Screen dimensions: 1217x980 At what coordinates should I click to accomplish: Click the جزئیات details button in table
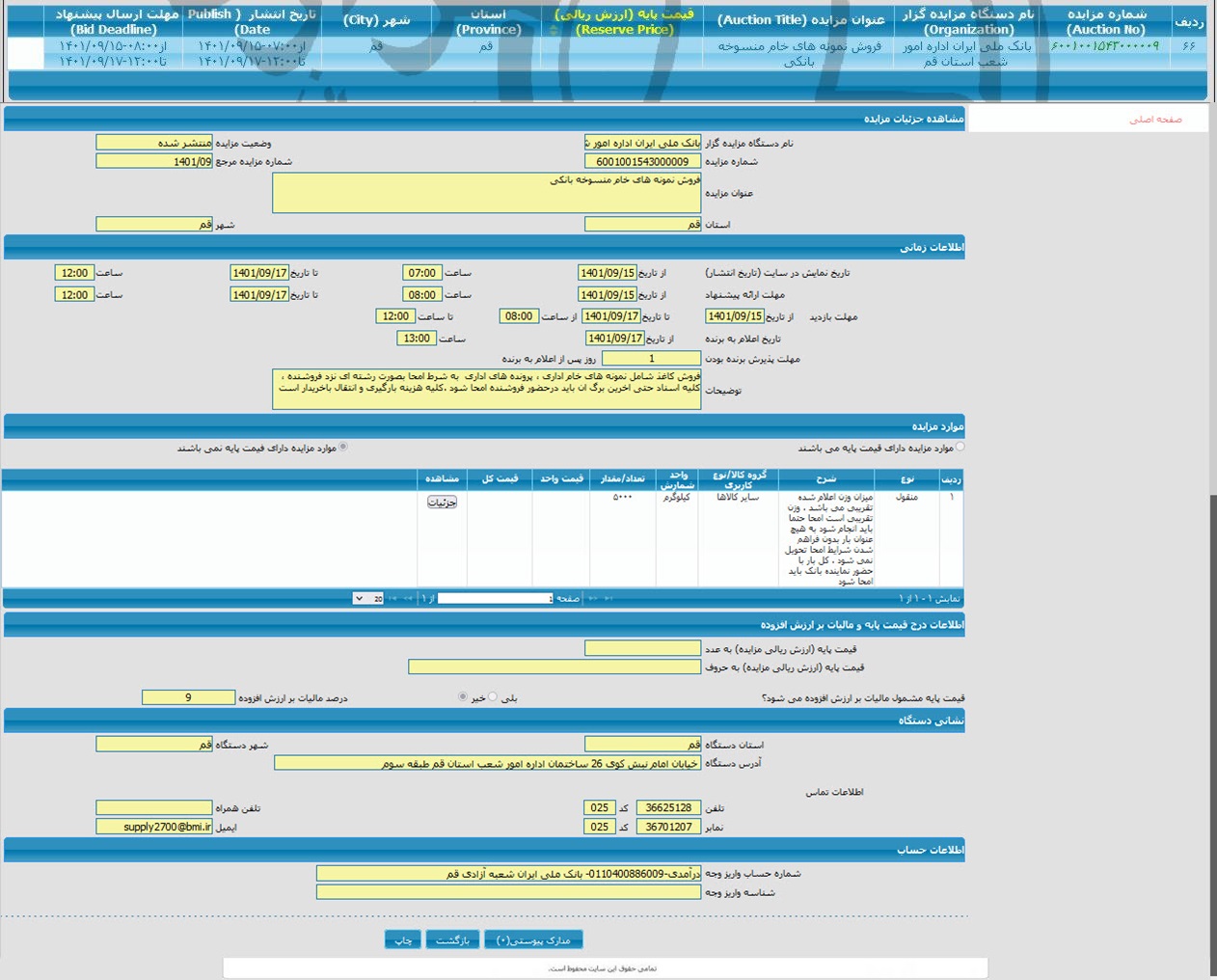click(442, 503)
